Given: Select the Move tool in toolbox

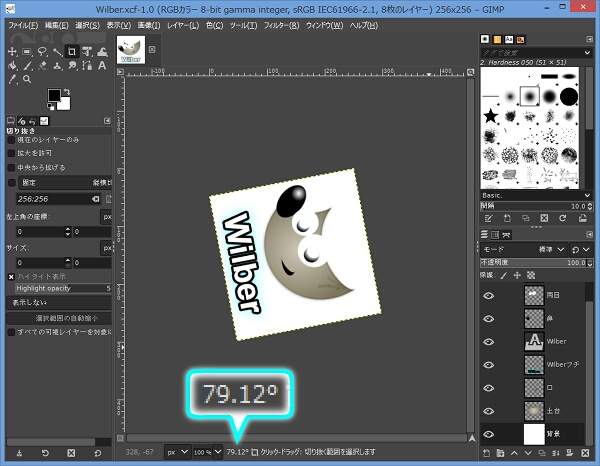Looking at the screenshot, I should pyautogui.click(x=12, y=51).
